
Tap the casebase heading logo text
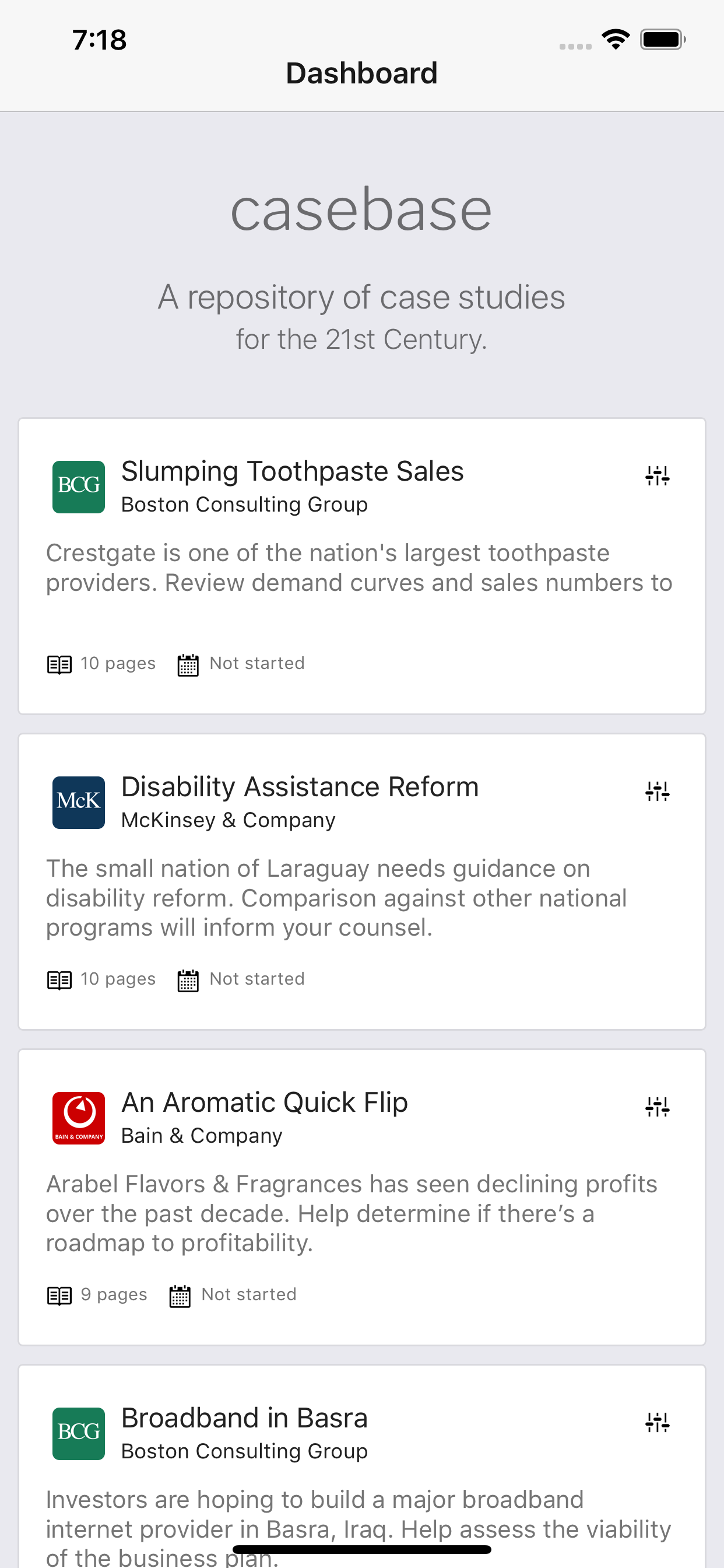pos(361,210)
